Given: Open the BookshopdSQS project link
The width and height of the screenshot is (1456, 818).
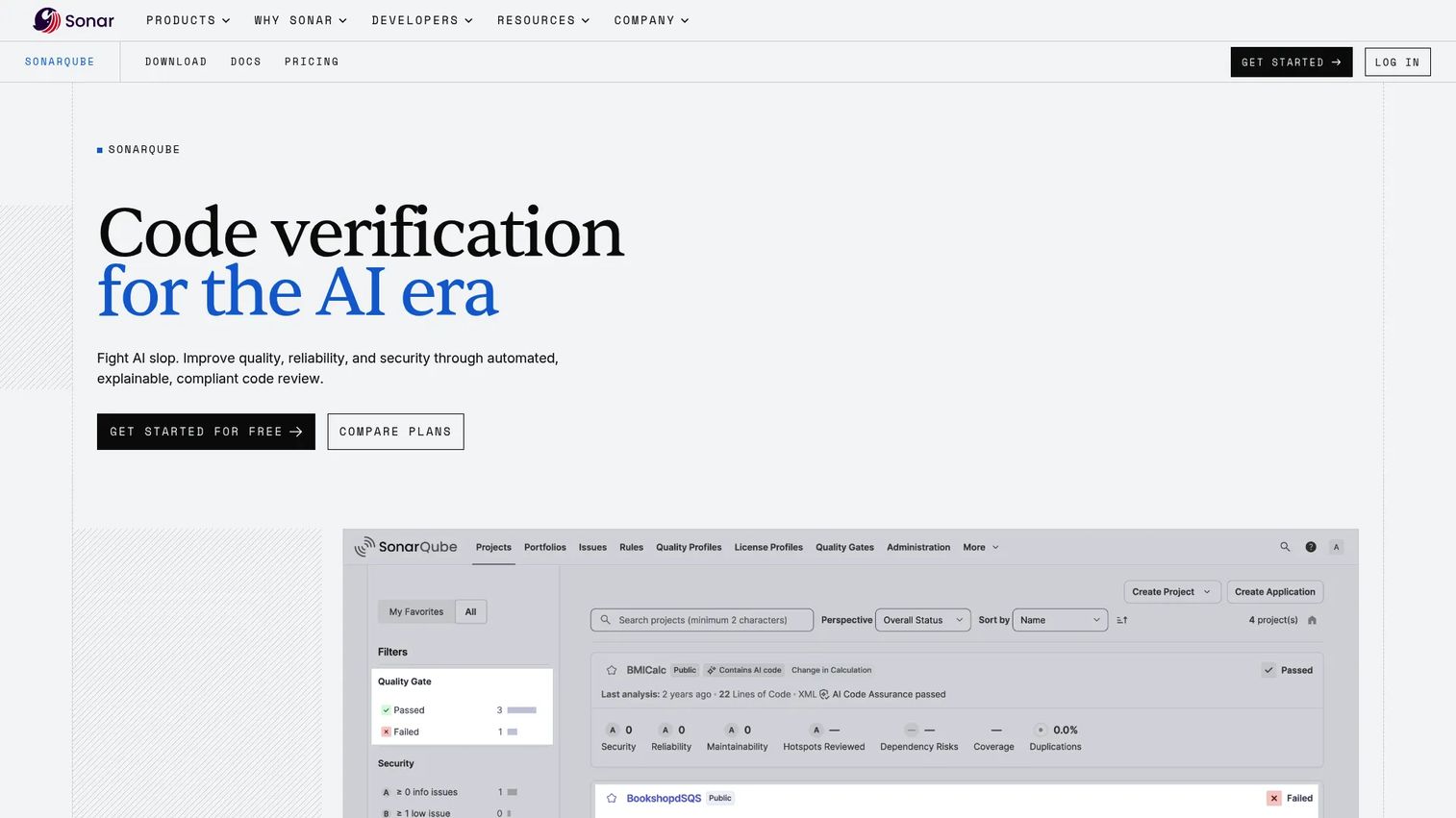Looking at the screenshot, I should pos(664,798).
